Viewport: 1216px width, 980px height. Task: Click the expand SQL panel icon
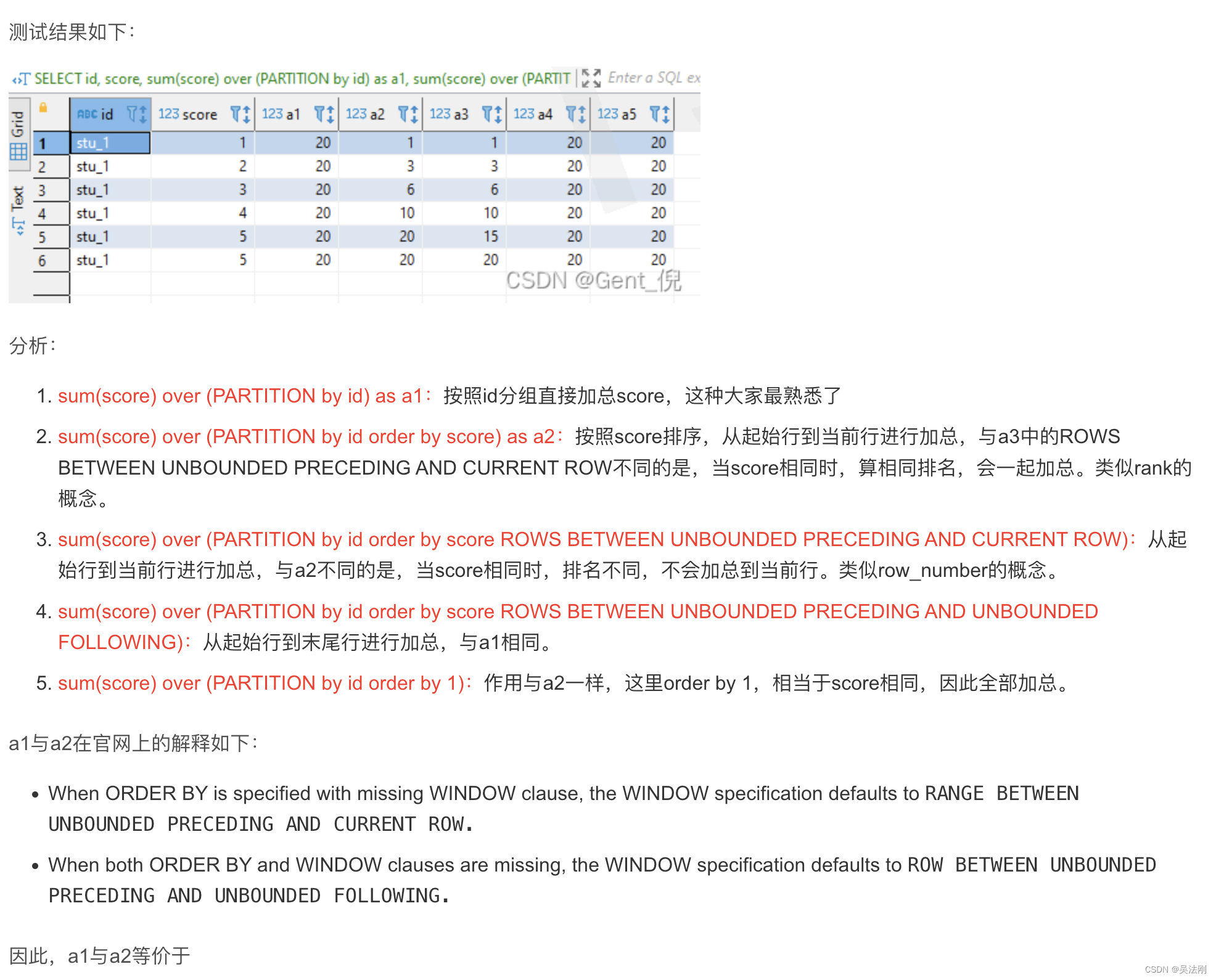pyautogui.click(x=591, y=78)
